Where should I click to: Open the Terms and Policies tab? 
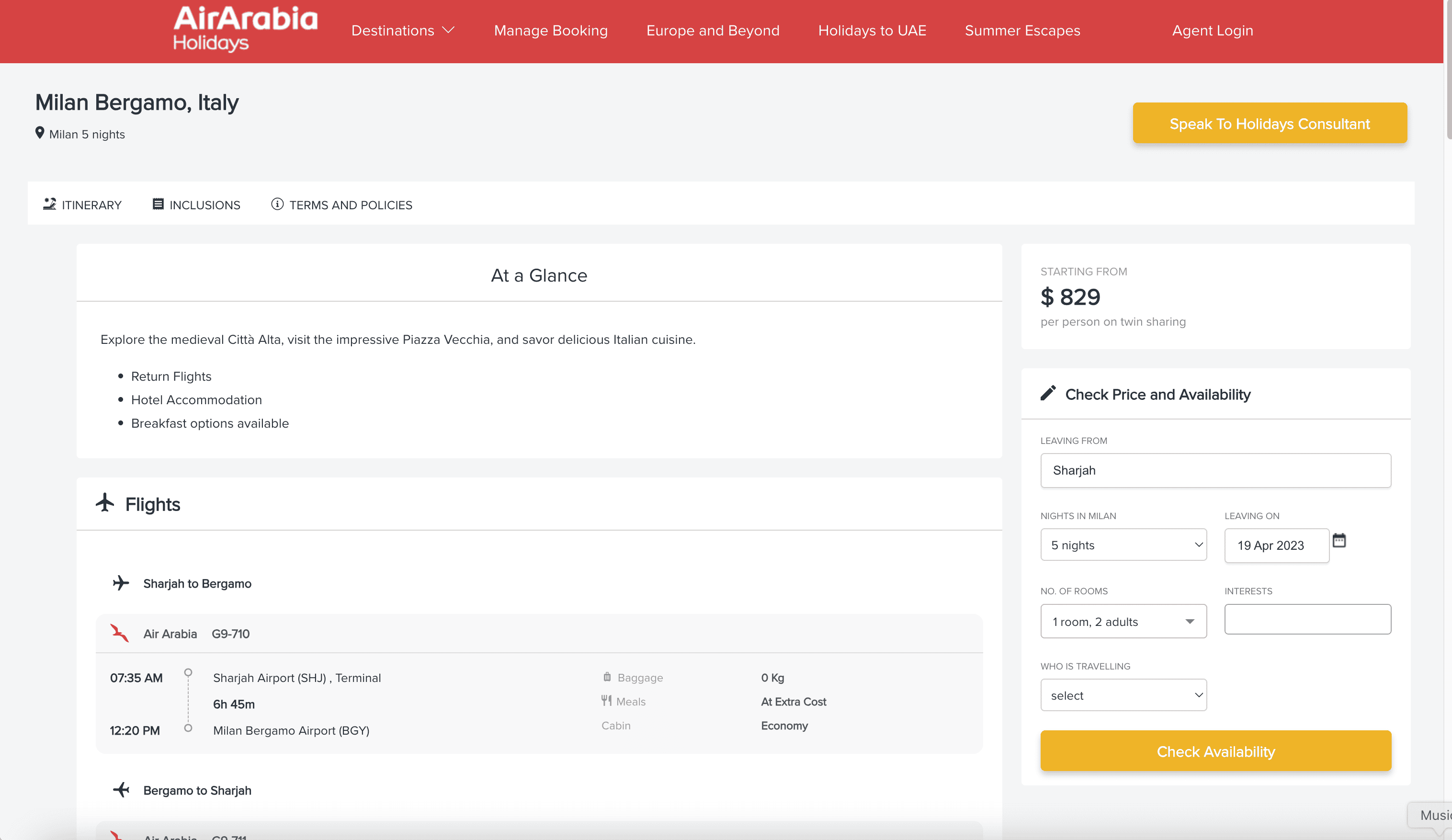pos(341,205)
